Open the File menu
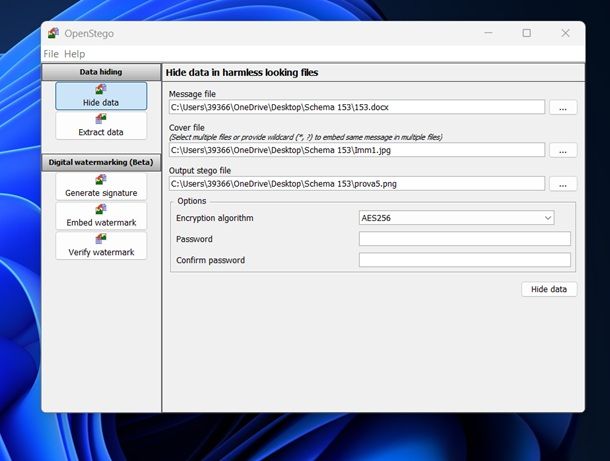This screenshot has height=461, width=610. [x=51, y=54]
